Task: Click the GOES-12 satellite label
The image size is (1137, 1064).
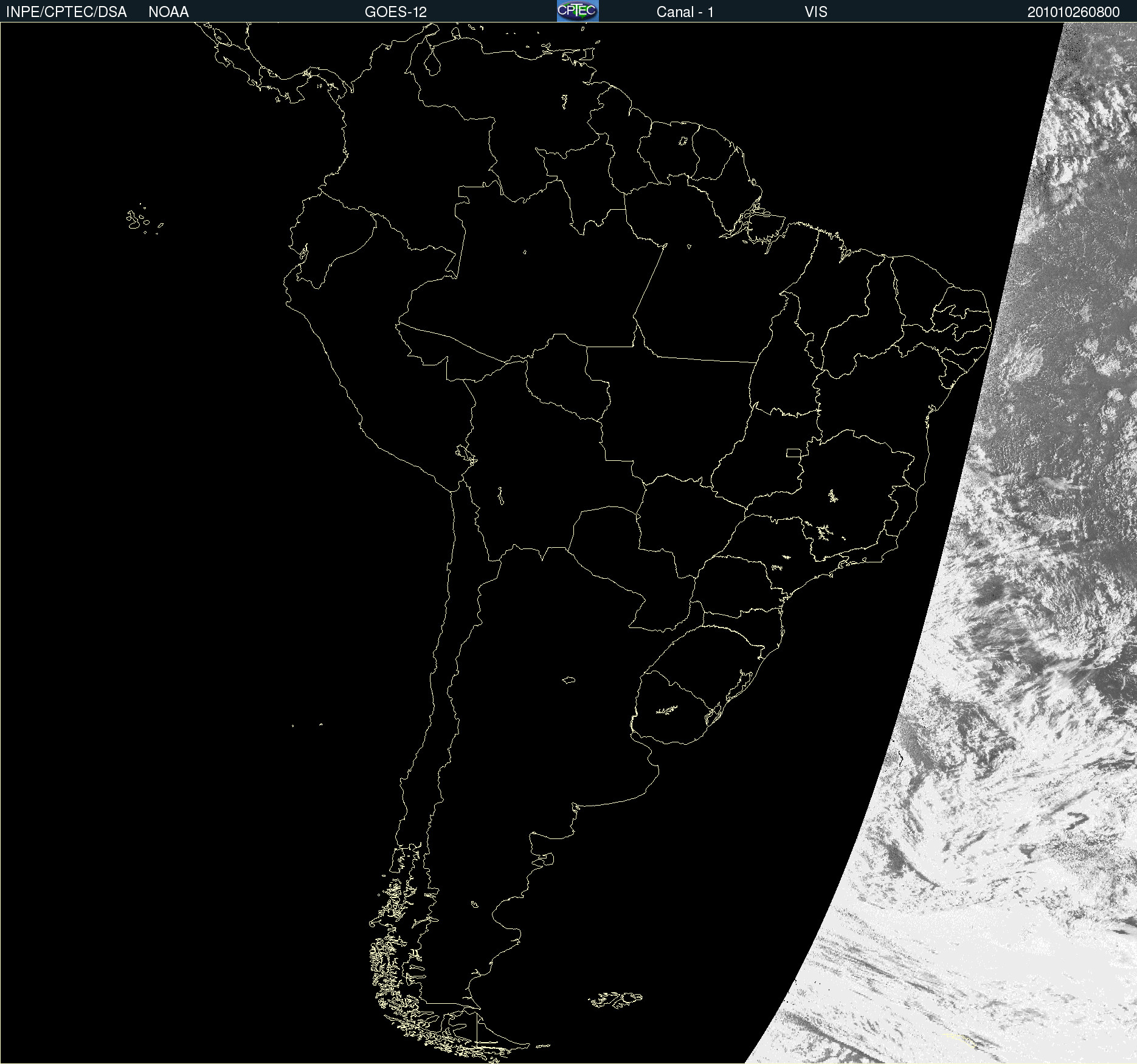Action: click(396, 12)
